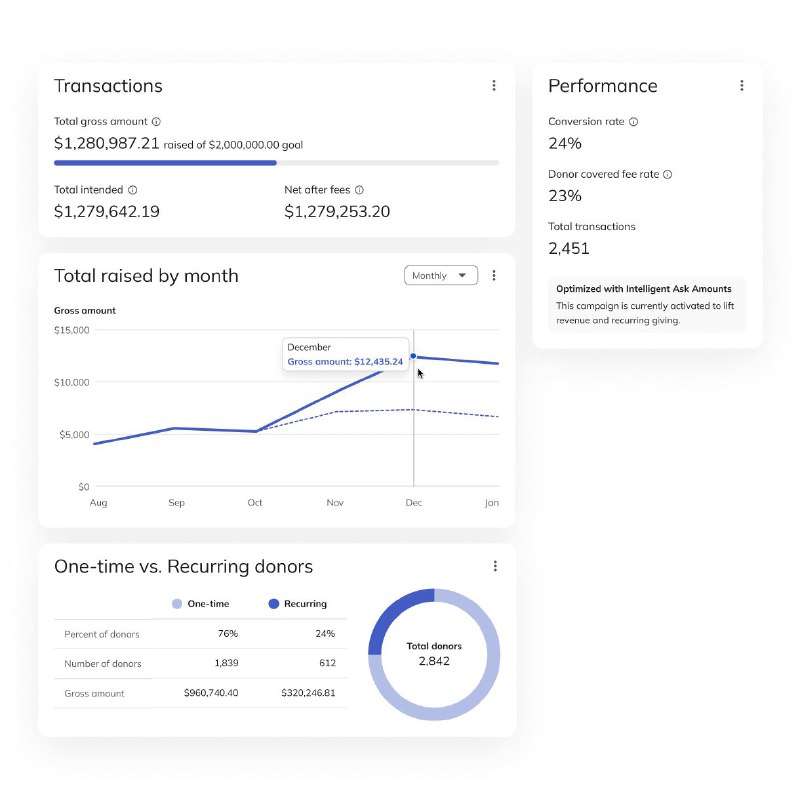
Task: Click info icon next to Conversion rate
Action: click(634, 122)
